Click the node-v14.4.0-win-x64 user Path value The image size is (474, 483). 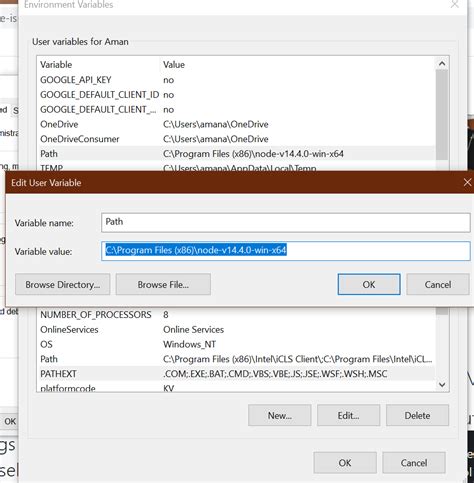[253, 154]
